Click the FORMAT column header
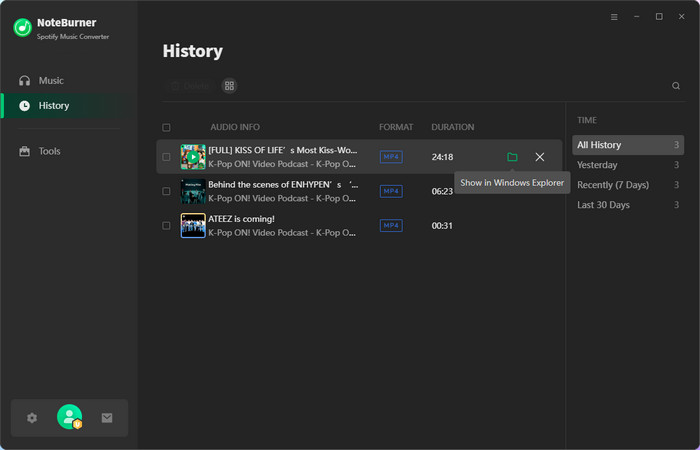Viewport: 700px width, 450px height. (396, 127)
